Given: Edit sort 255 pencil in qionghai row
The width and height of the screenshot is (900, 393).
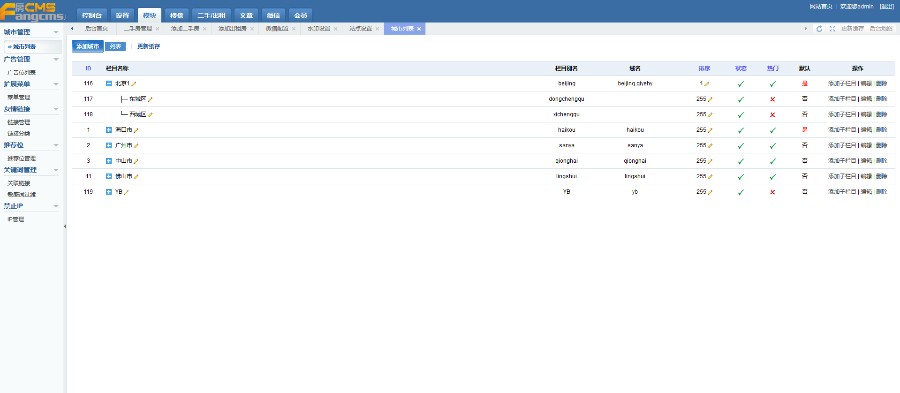Looking at the screenshot, I should (710, 161).
